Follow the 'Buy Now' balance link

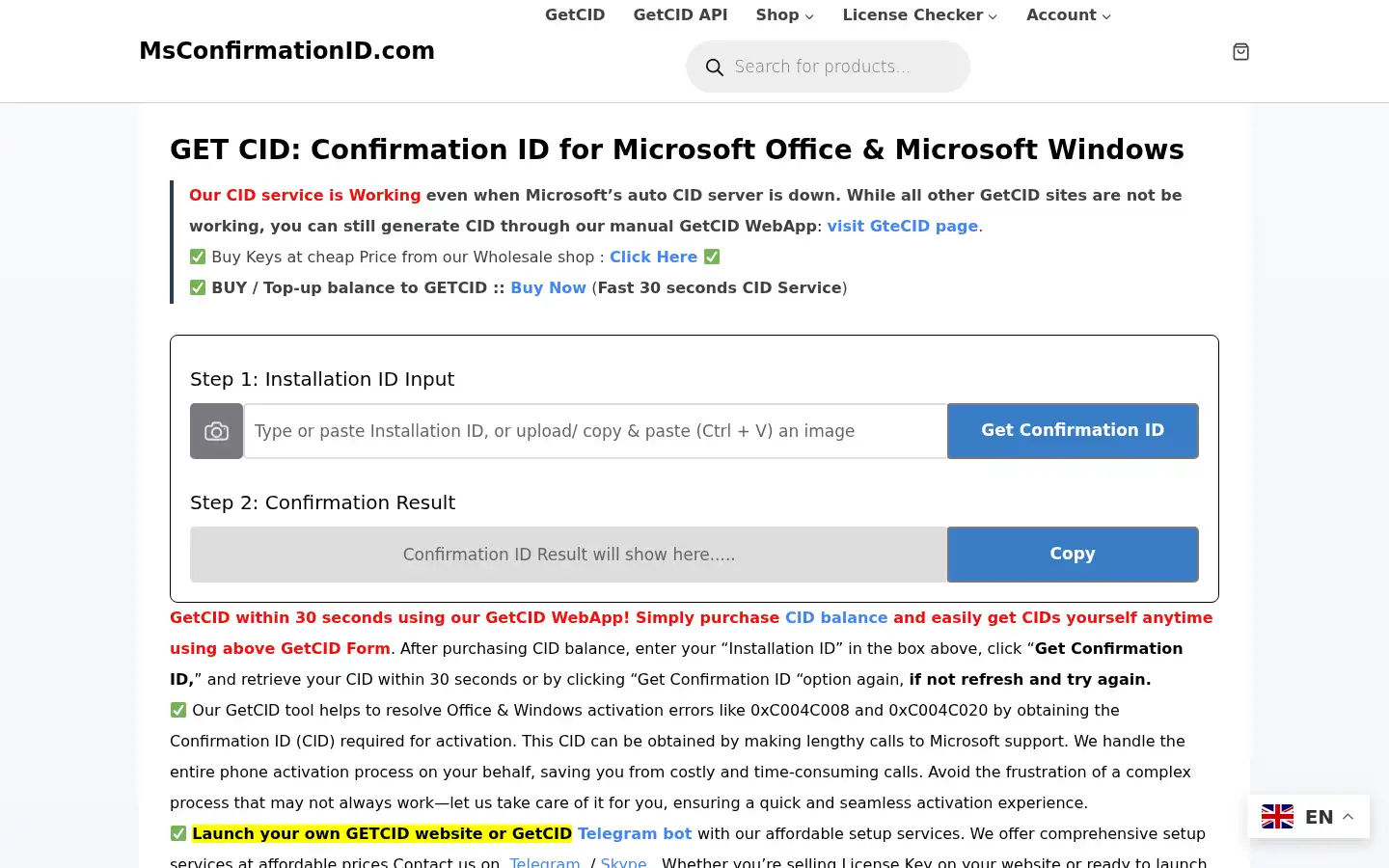pos(548,287)
